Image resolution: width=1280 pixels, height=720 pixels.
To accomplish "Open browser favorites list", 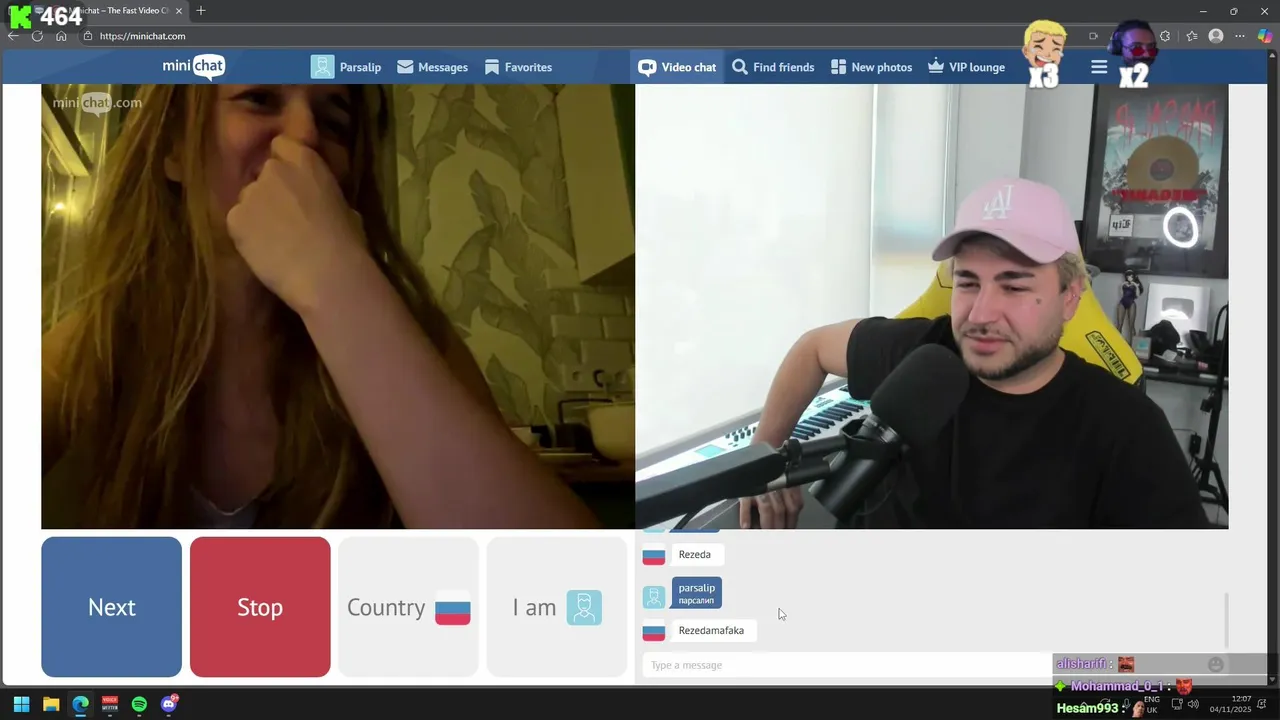I will pyautogui.click(x=1191, y=36).
